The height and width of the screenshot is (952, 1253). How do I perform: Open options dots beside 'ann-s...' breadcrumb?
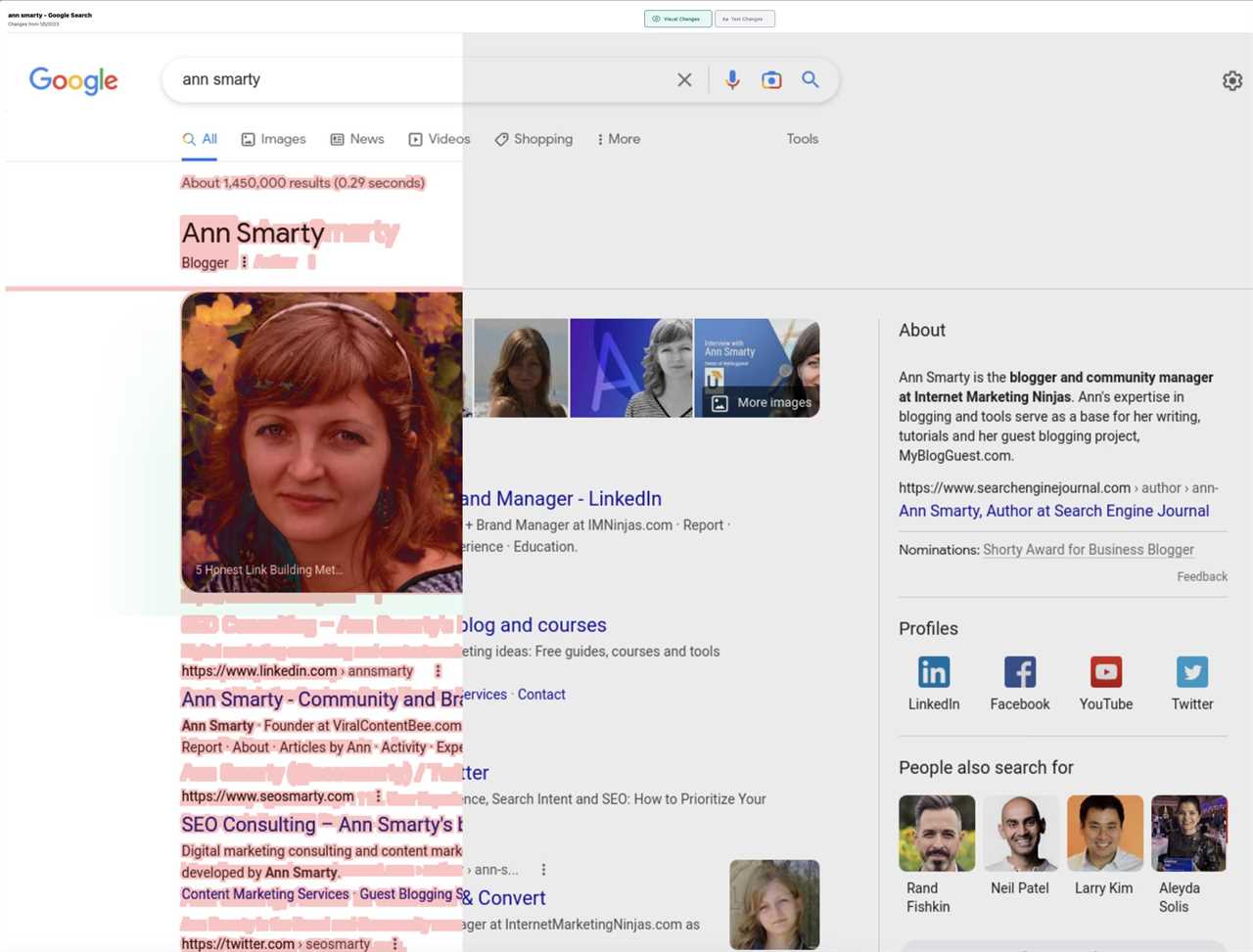click(543, 869)
